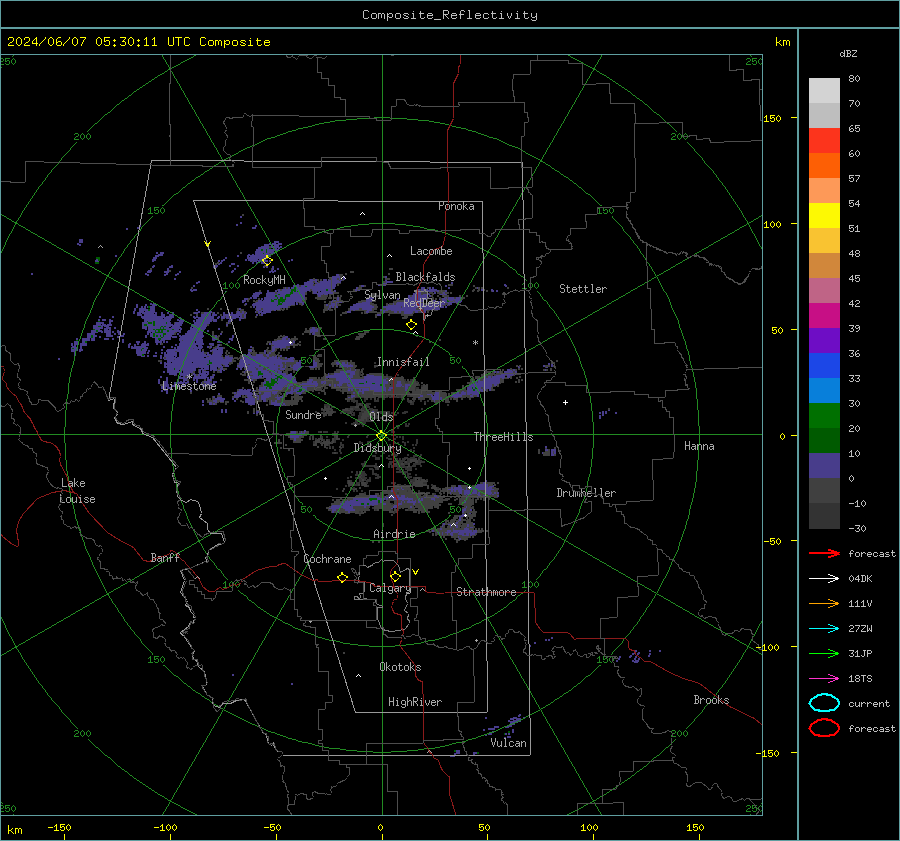Click the 33-36 dBZ blue swatch

coord(824,366)
